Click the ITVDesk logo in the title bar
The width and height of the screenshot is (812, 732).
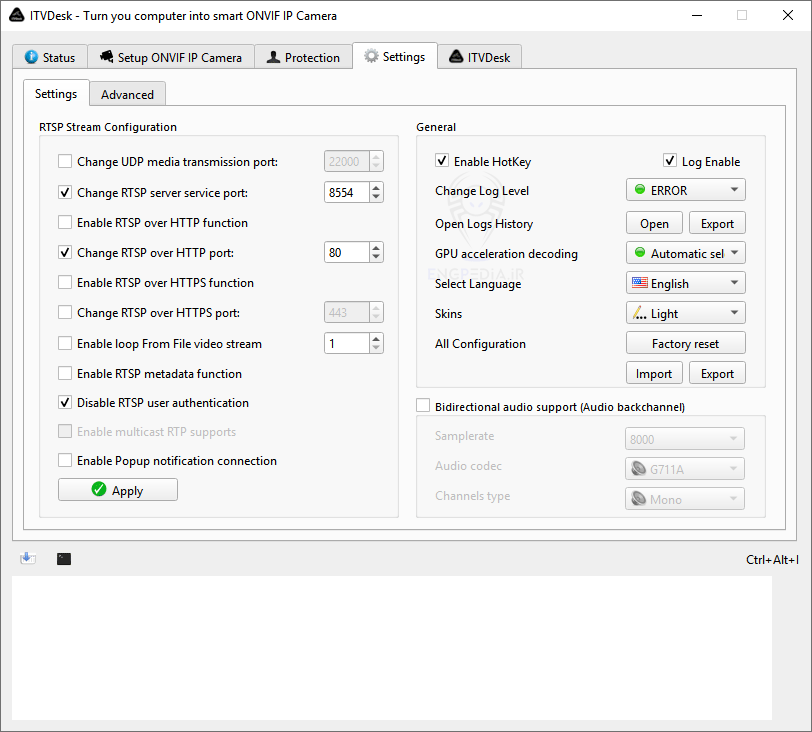(x=16, y=15)
